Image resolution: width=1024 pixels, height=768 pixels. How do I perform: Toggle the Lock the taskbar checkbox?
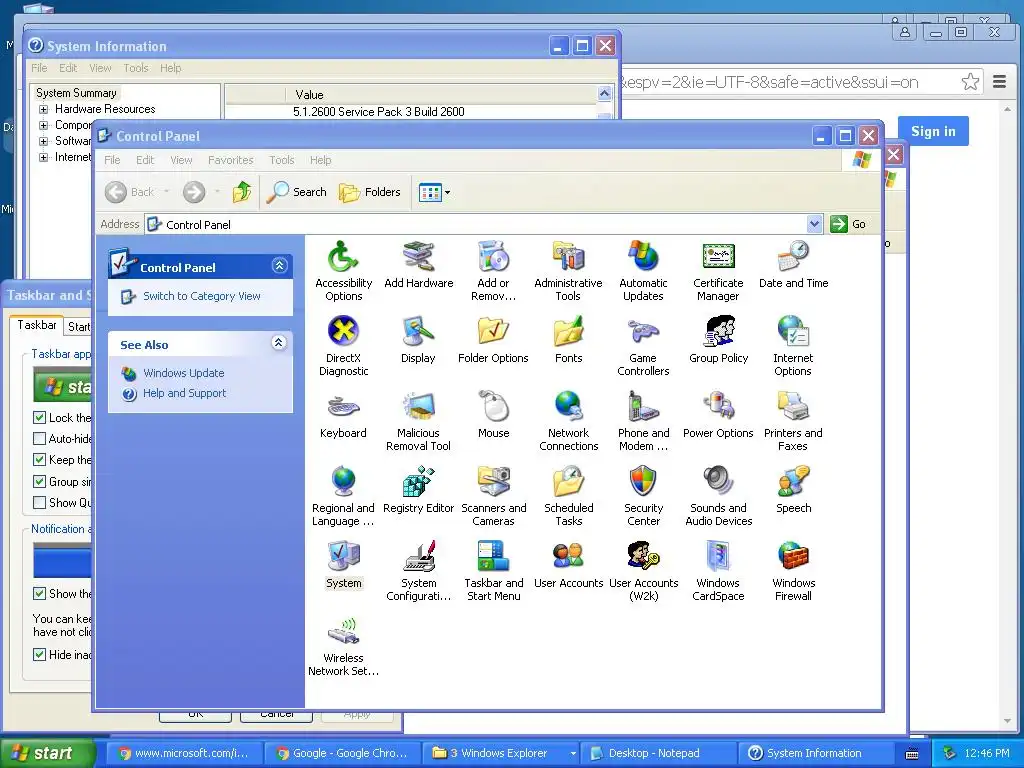39,417
